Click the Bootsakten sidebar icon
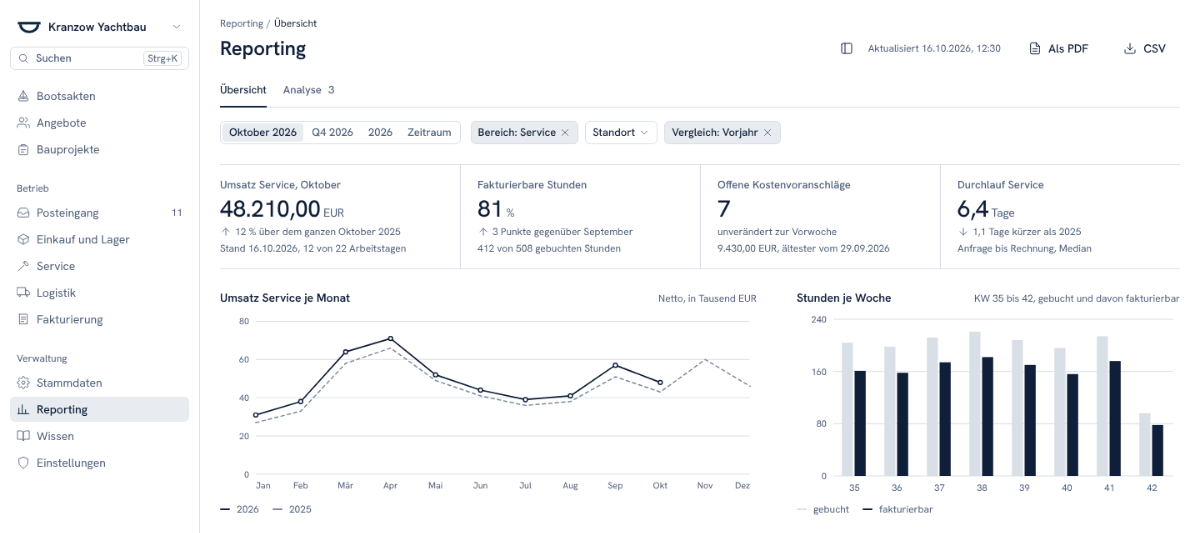Screen dimensions: 1200x533 24,96
